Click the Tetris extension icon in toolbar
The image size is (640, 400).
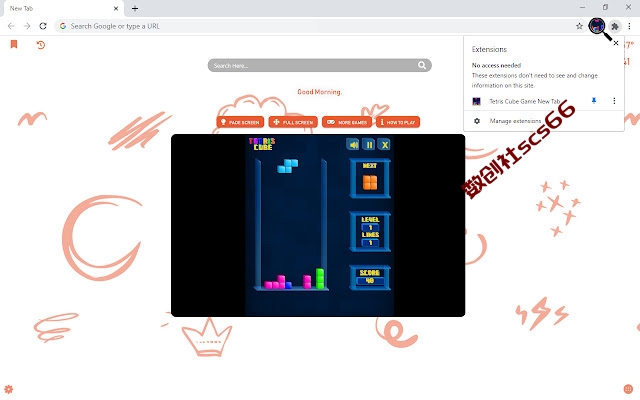tap(597, 26)
